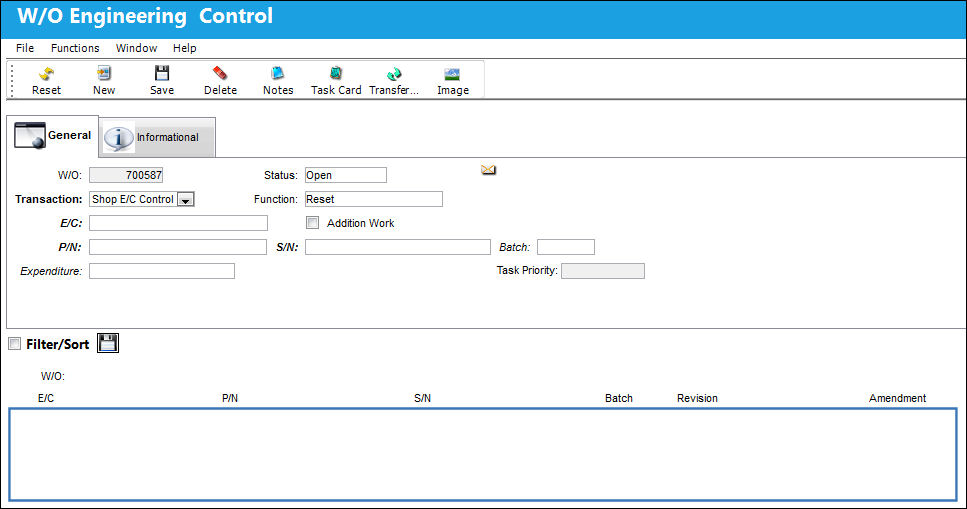
Task: Focus the S/N input field
Action: (398, 247)
